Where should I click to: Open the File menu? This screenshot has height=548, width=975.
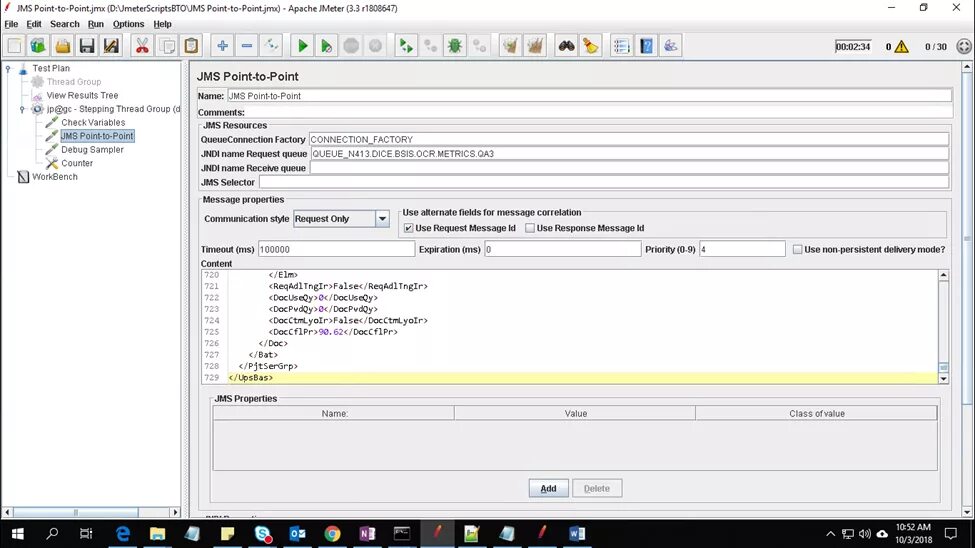pyautogui.click(x=11, y=24)
